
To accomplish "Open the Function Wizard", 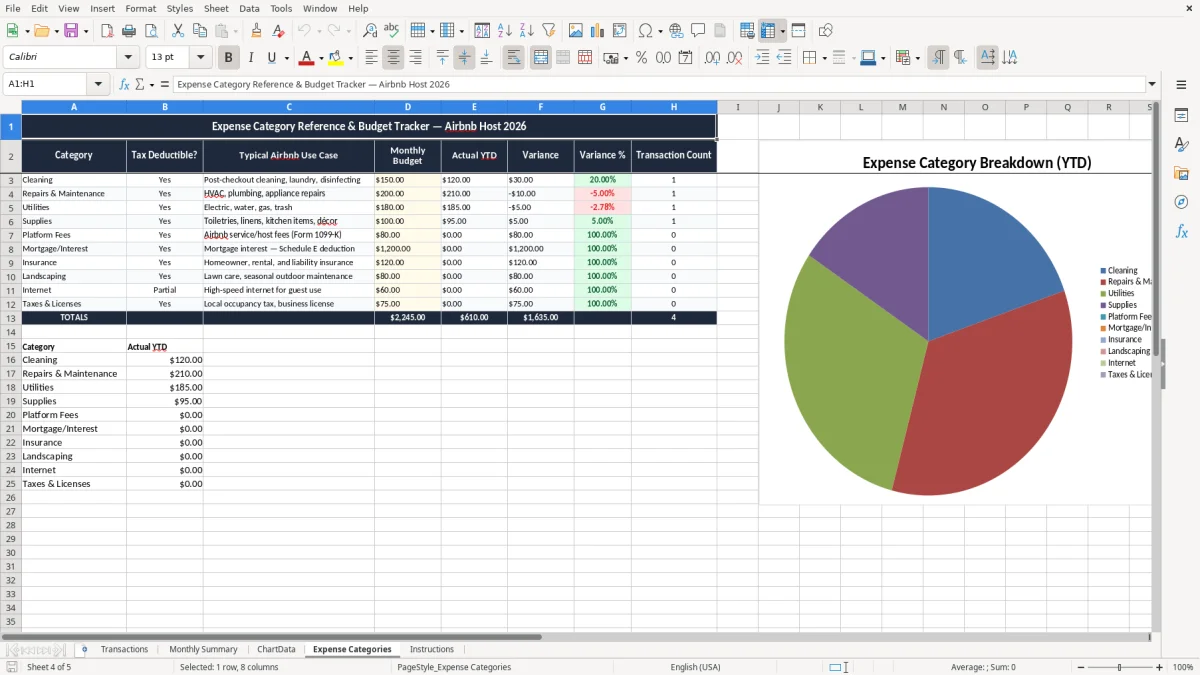I will (124, 85).
